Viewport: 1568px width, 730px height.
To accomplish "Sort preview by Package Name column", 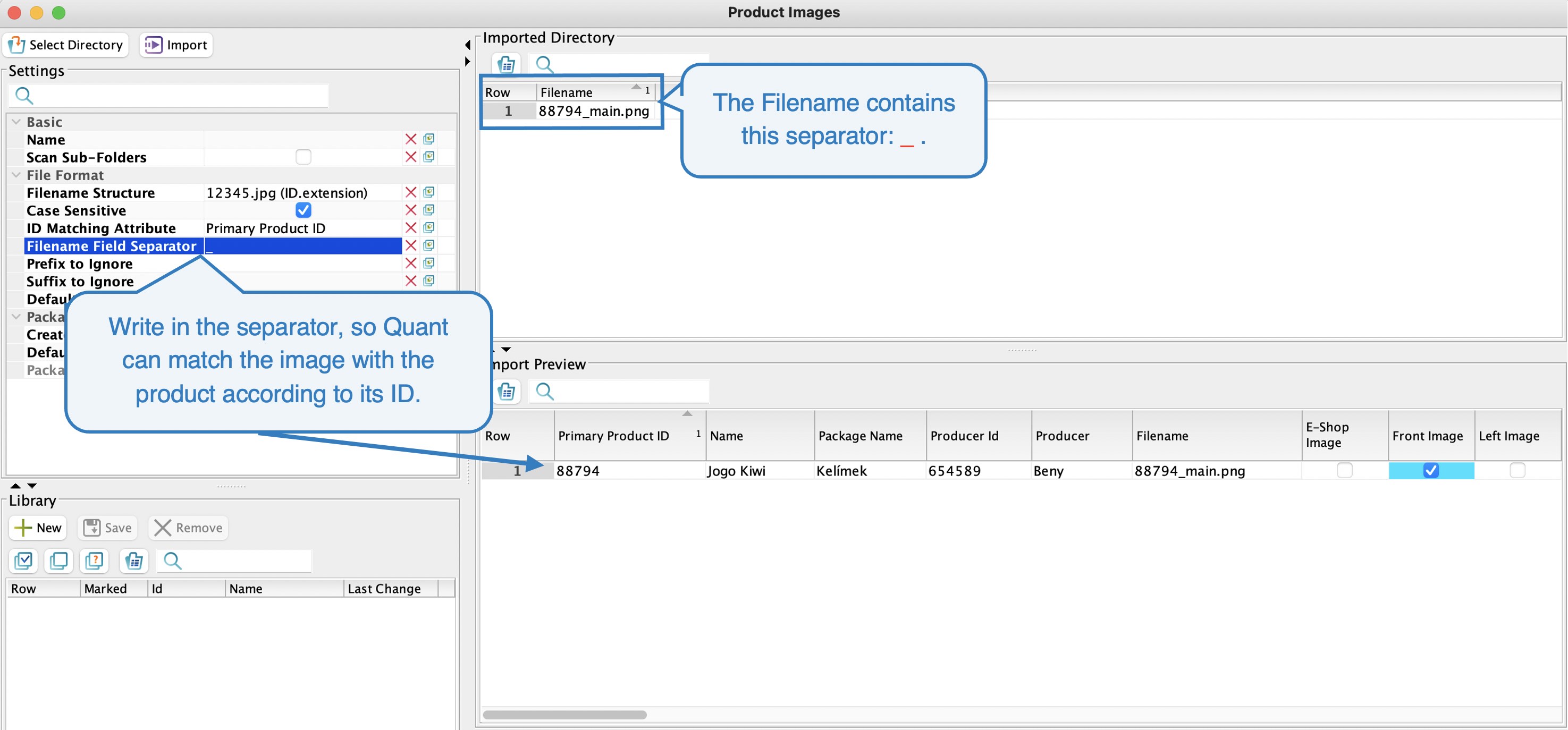I will [x=871, y=436].
